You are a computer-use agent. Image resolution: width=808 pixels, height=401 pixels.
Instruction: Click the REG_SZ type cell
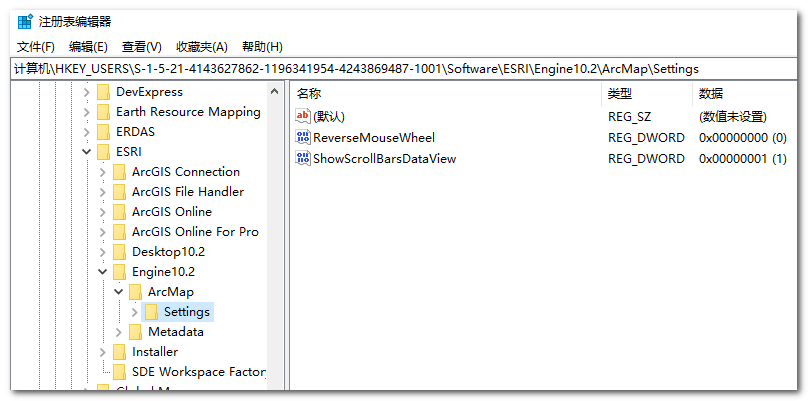pyautogui.click(x=629, y=117)
